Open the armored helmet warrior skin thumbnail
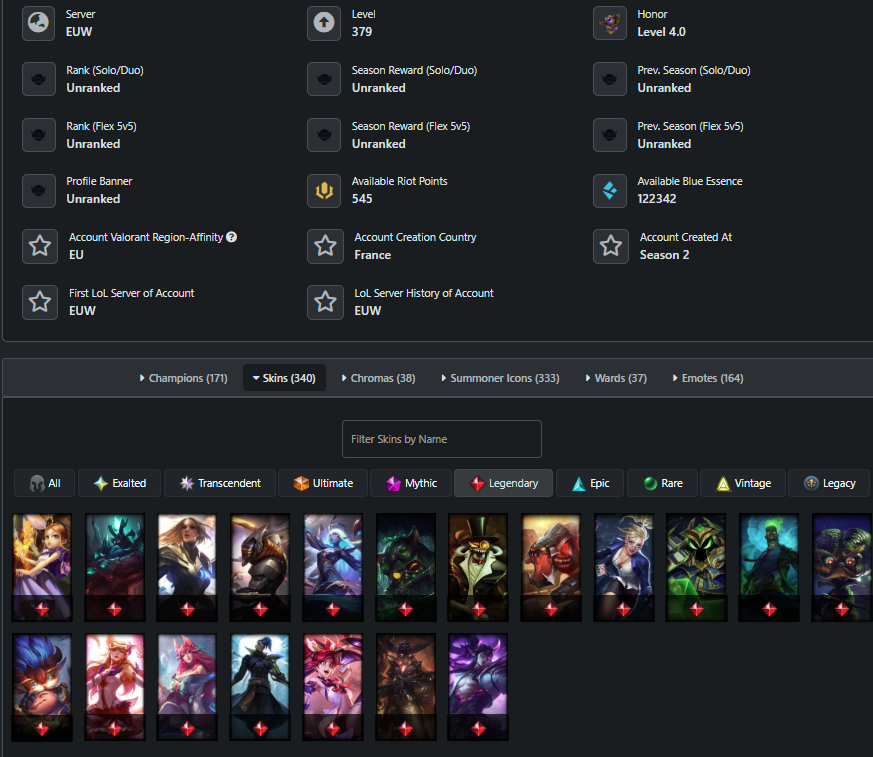The height and width of the screenshot is (757, 873). point(260,567)
